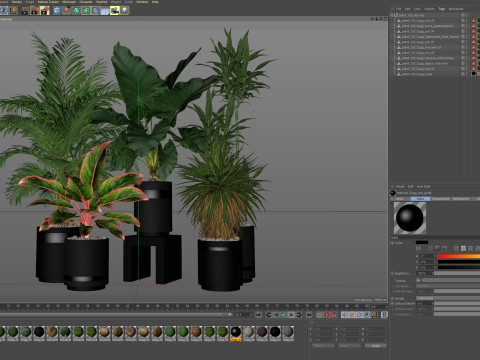
Task: Open the Render Settings clapperboard icon
Action: coord(45,11)
